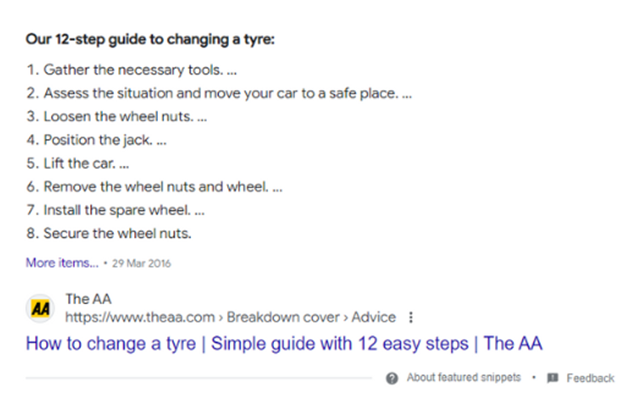Expand the 'More items...' link
Image resolution: width=644 pixels, height=415 pixels.
coord(62,263)
